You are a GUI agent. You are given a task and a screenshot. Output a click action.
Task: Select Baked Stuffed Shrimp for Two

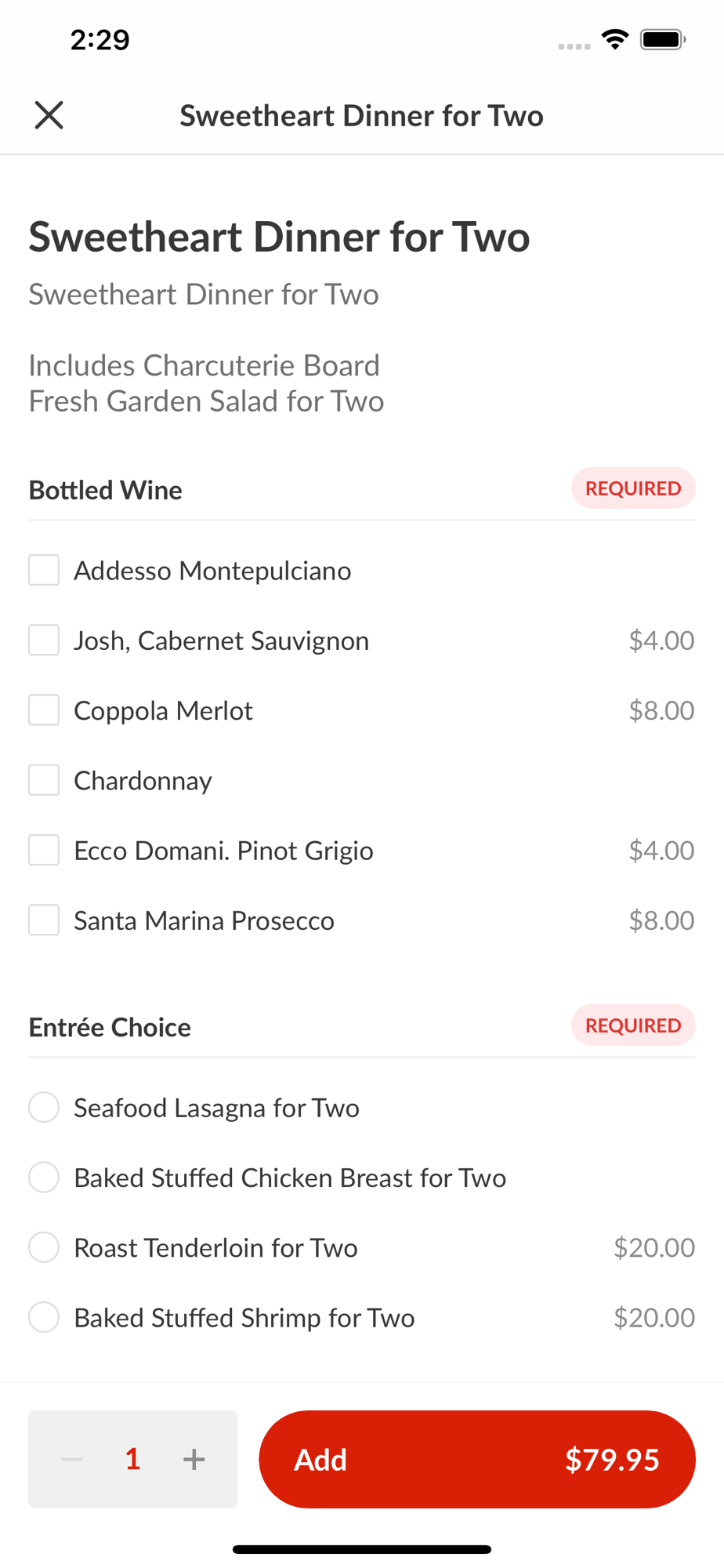click(x=44, y=1317)
